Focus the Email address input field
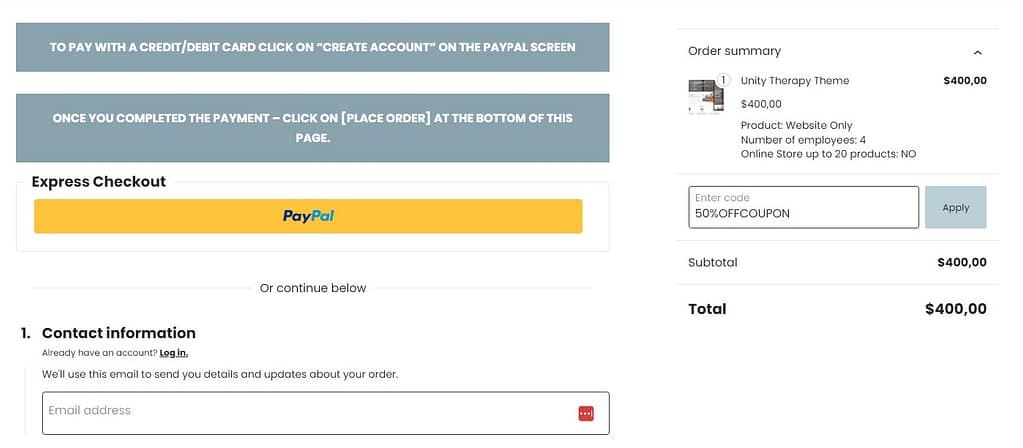Image resolution: width=1023 pixels, height=448 pixels. click(300, 412)
